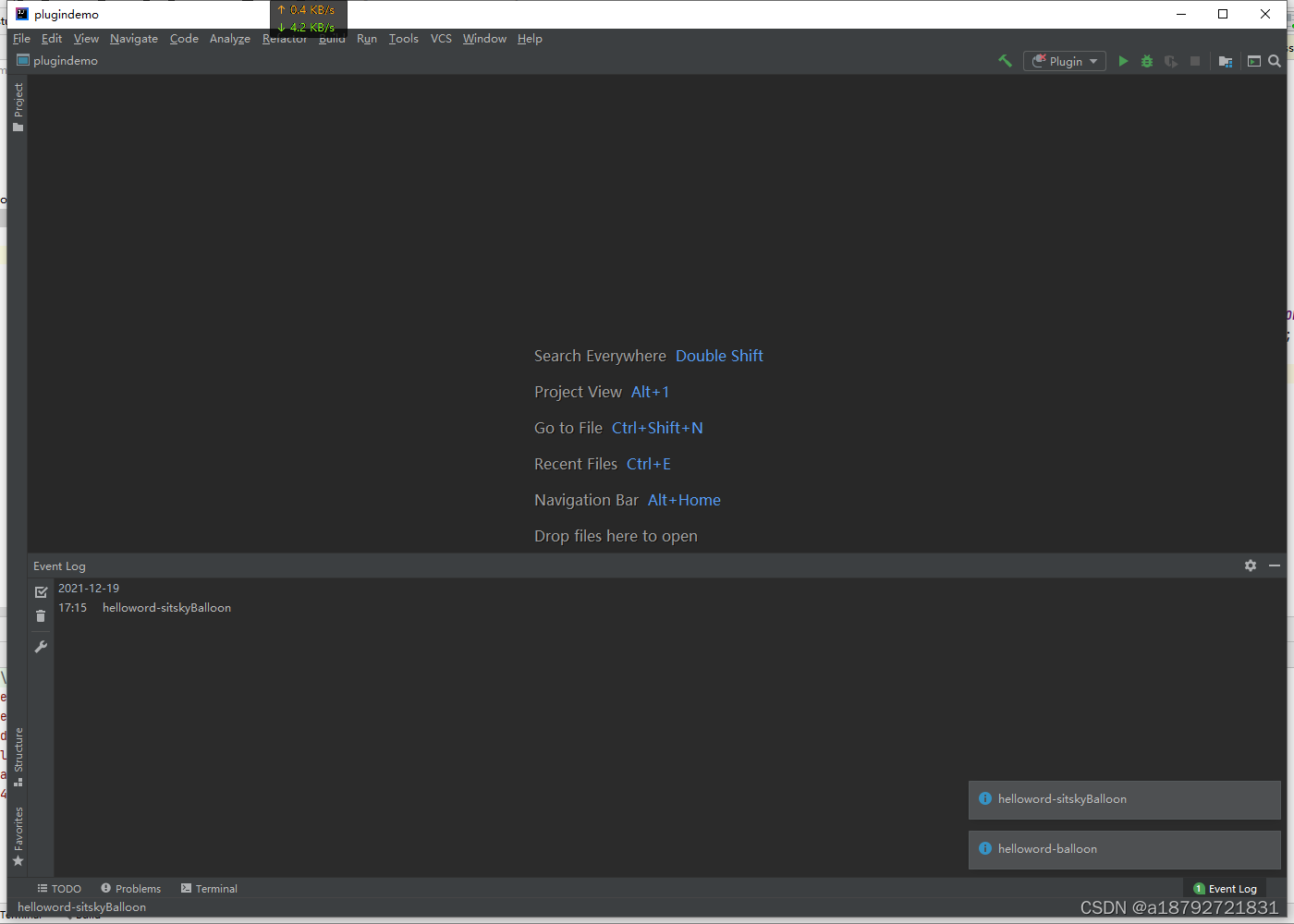
Task: Click the Alt+Home Navigation Bar hint
Action: tap(684, 500)
